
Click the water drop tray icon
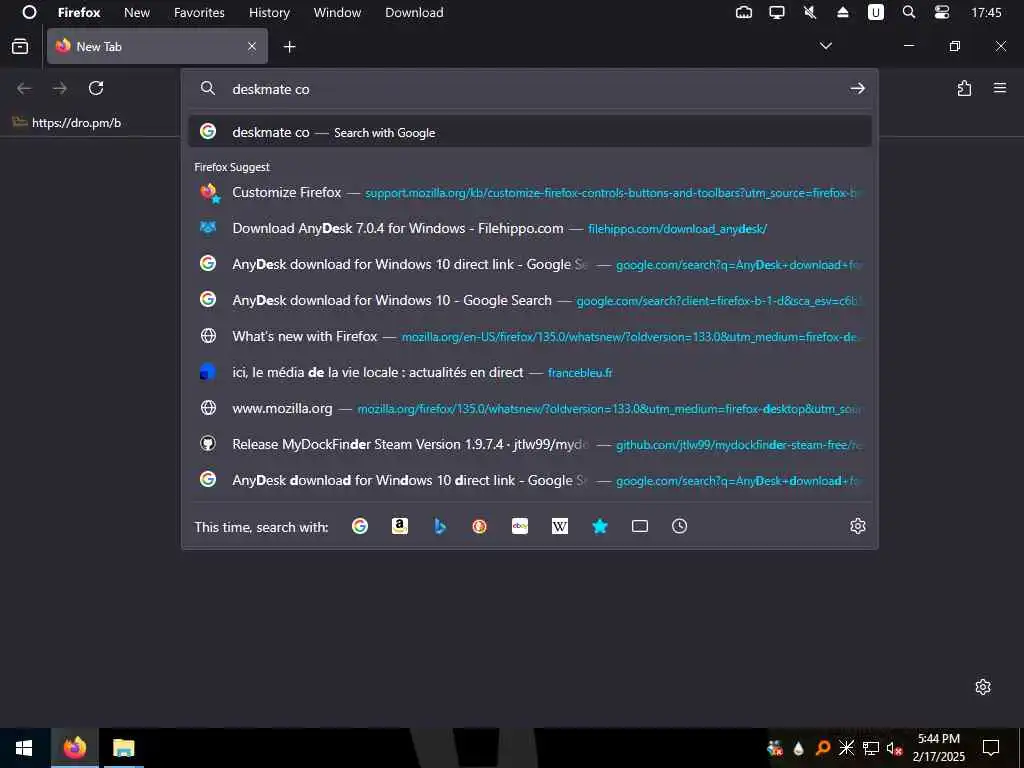798,748
